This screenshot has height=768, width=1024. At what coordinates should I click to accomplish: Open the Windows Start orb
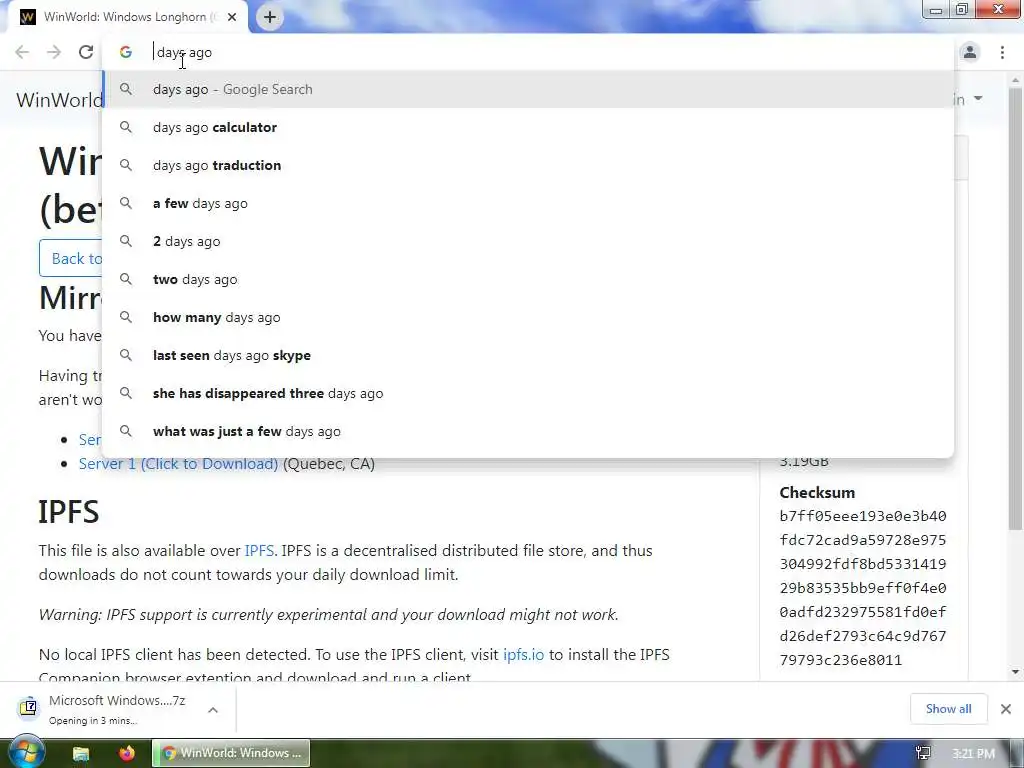point(26,752)
